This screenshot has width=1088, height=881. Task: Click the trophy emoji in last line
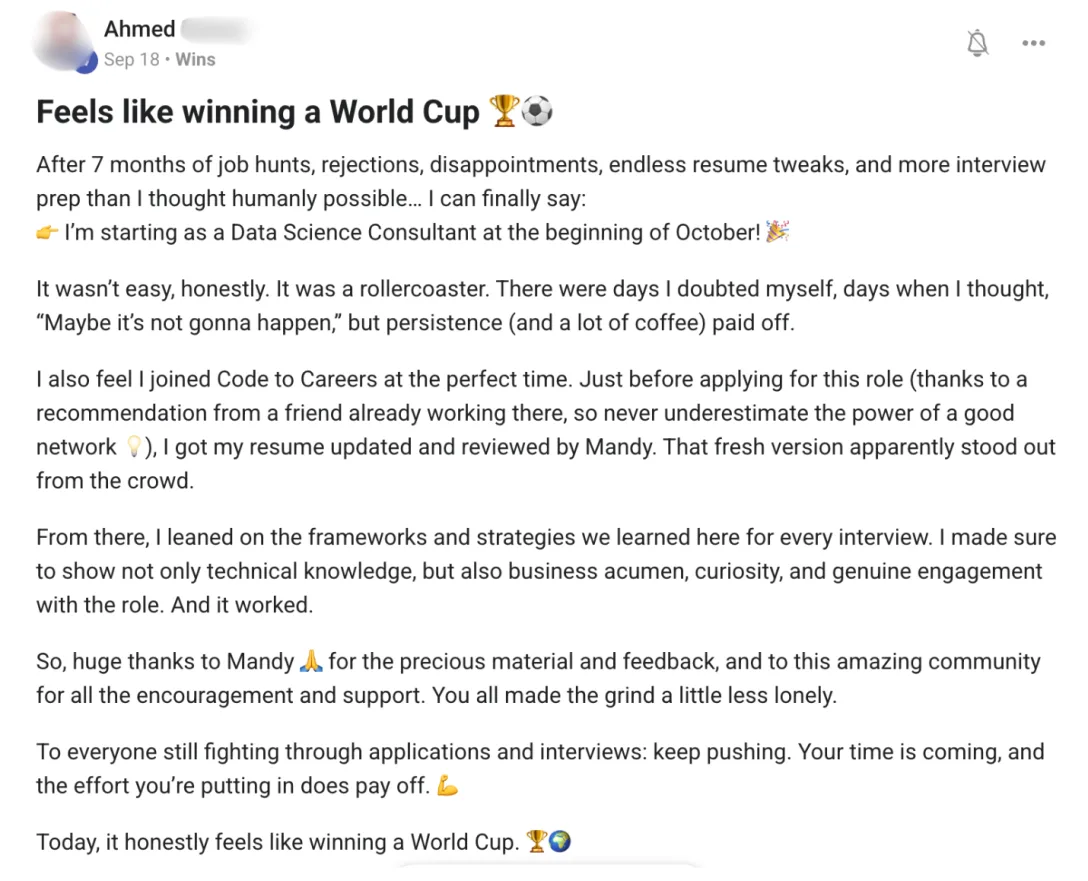click(x=536, y=841)
